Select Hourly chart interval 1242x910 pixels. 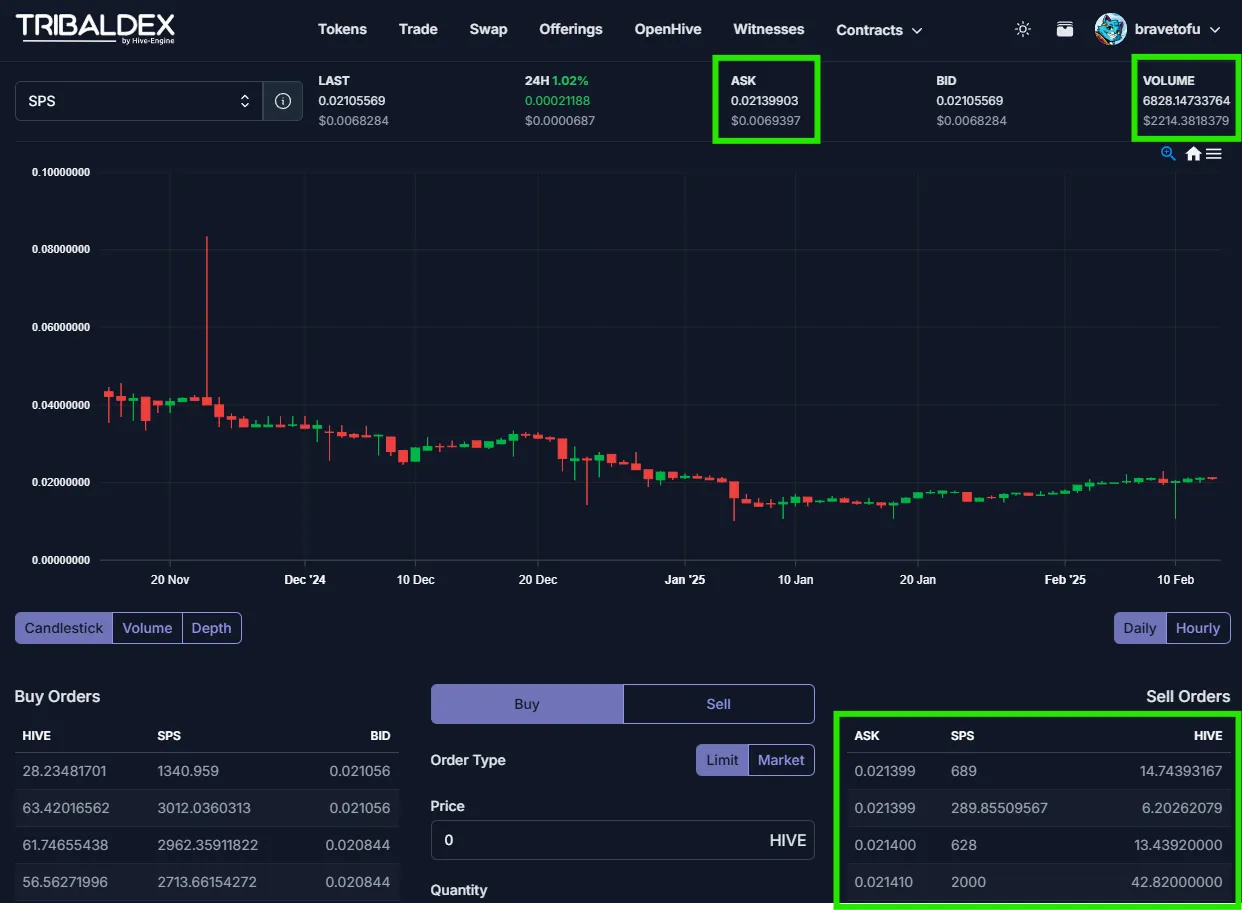point(1198,628)
